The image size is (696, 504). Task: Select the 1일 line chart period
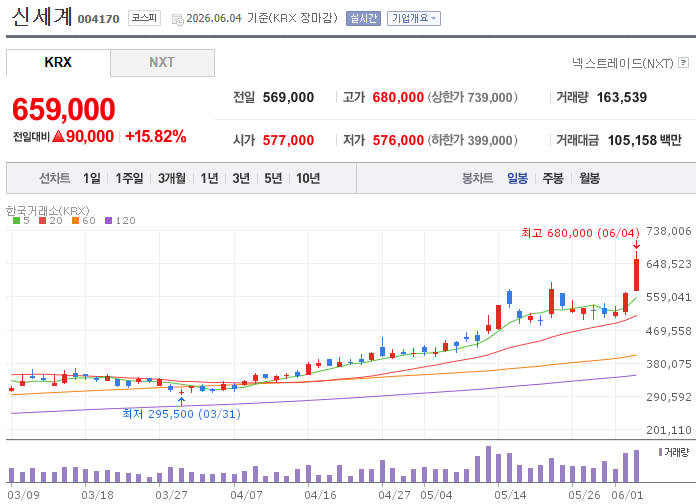pyautogui.click(x=92, y=178)
